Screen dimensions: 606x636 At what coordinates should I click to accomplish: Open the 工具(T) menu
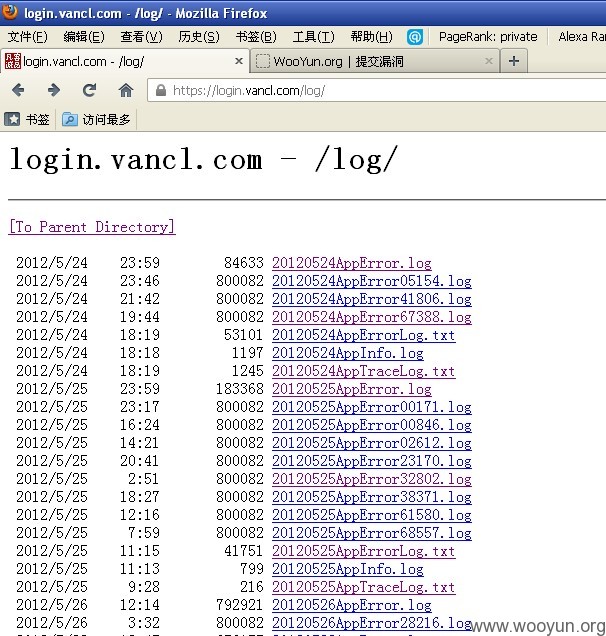tap(314, 37)
